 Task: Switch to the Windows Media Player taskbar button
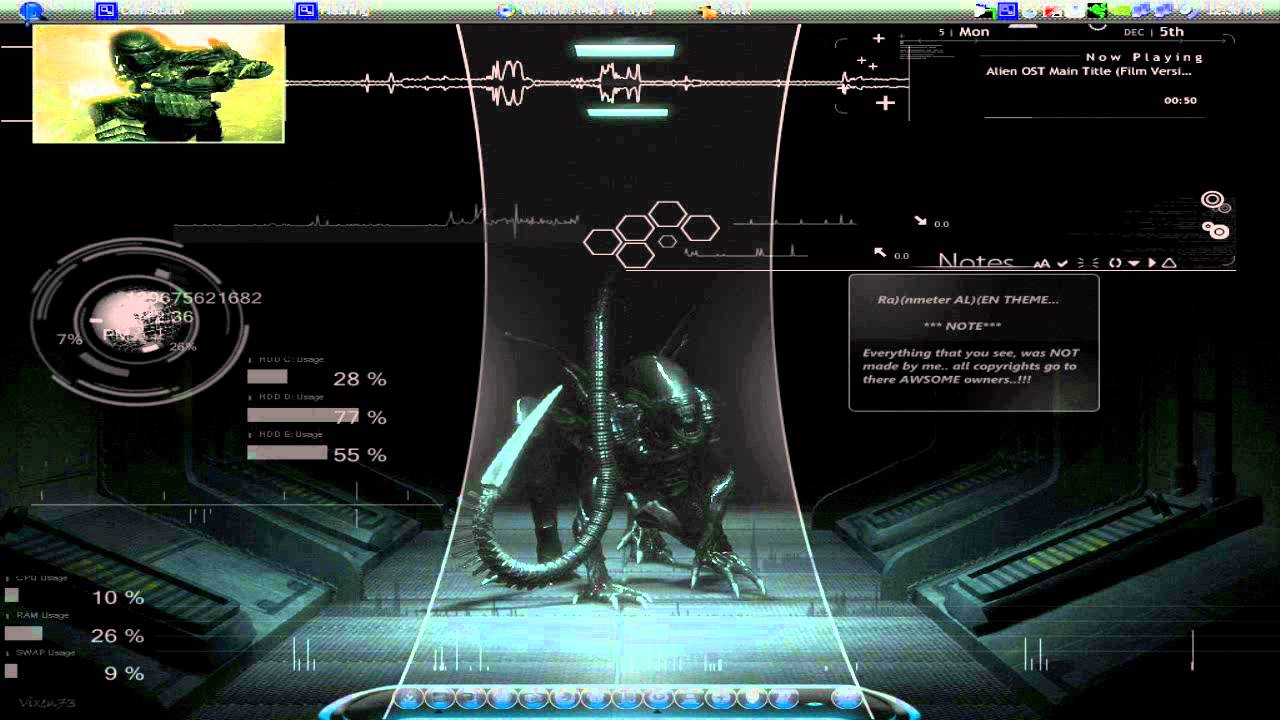[576, 10]
